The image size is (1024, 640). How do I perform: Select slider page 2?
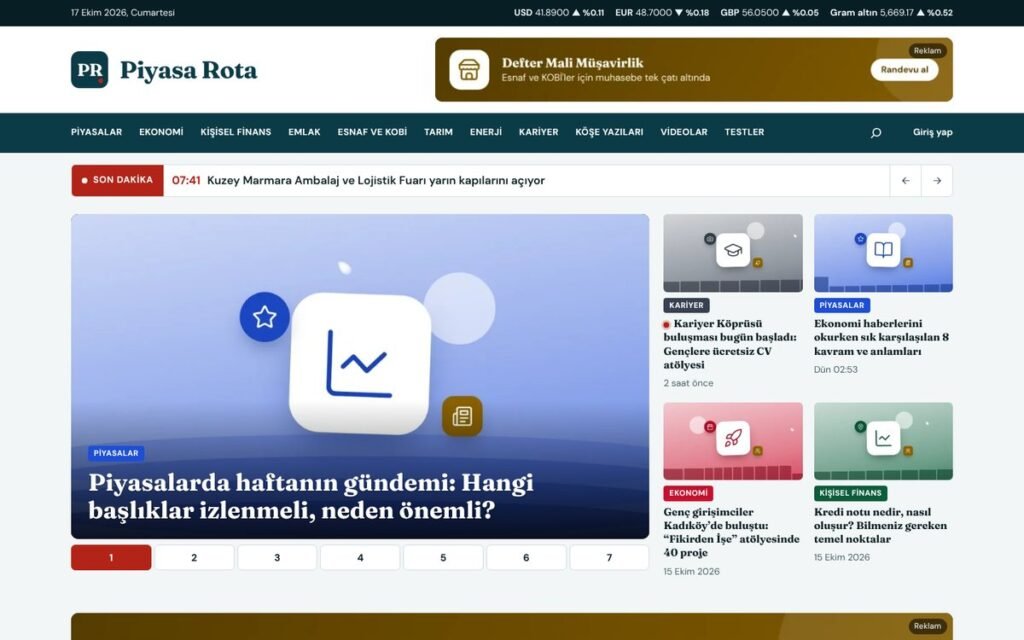click(x=194, y=558)
